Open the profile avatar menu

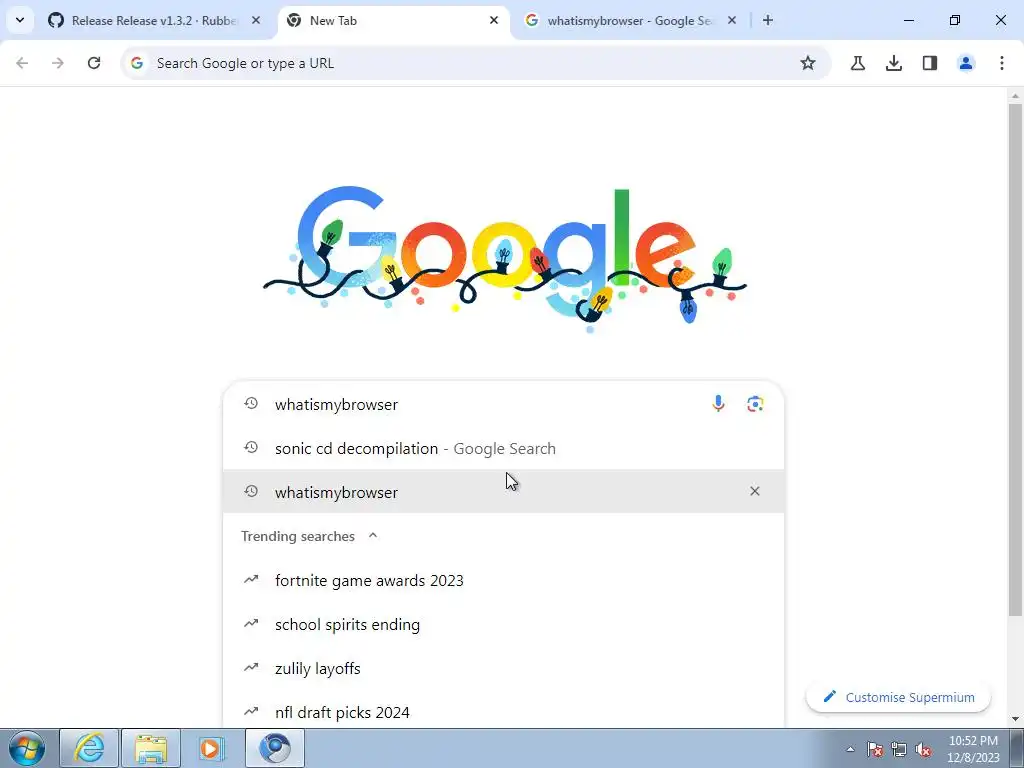966,63
